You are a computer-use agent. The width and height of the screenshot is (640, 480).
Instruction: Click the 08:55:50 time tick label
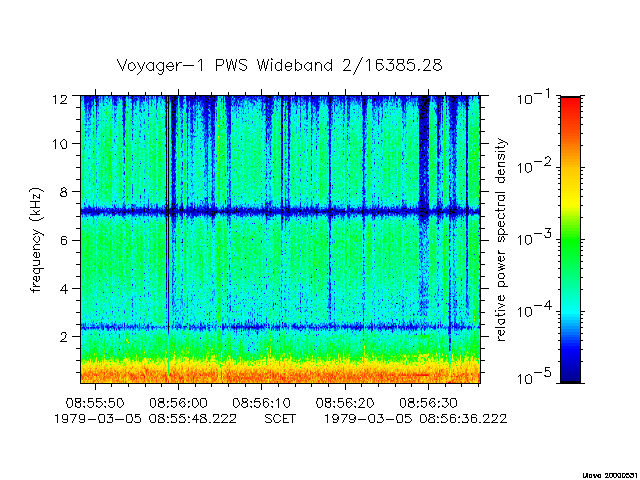click(95, 403)
